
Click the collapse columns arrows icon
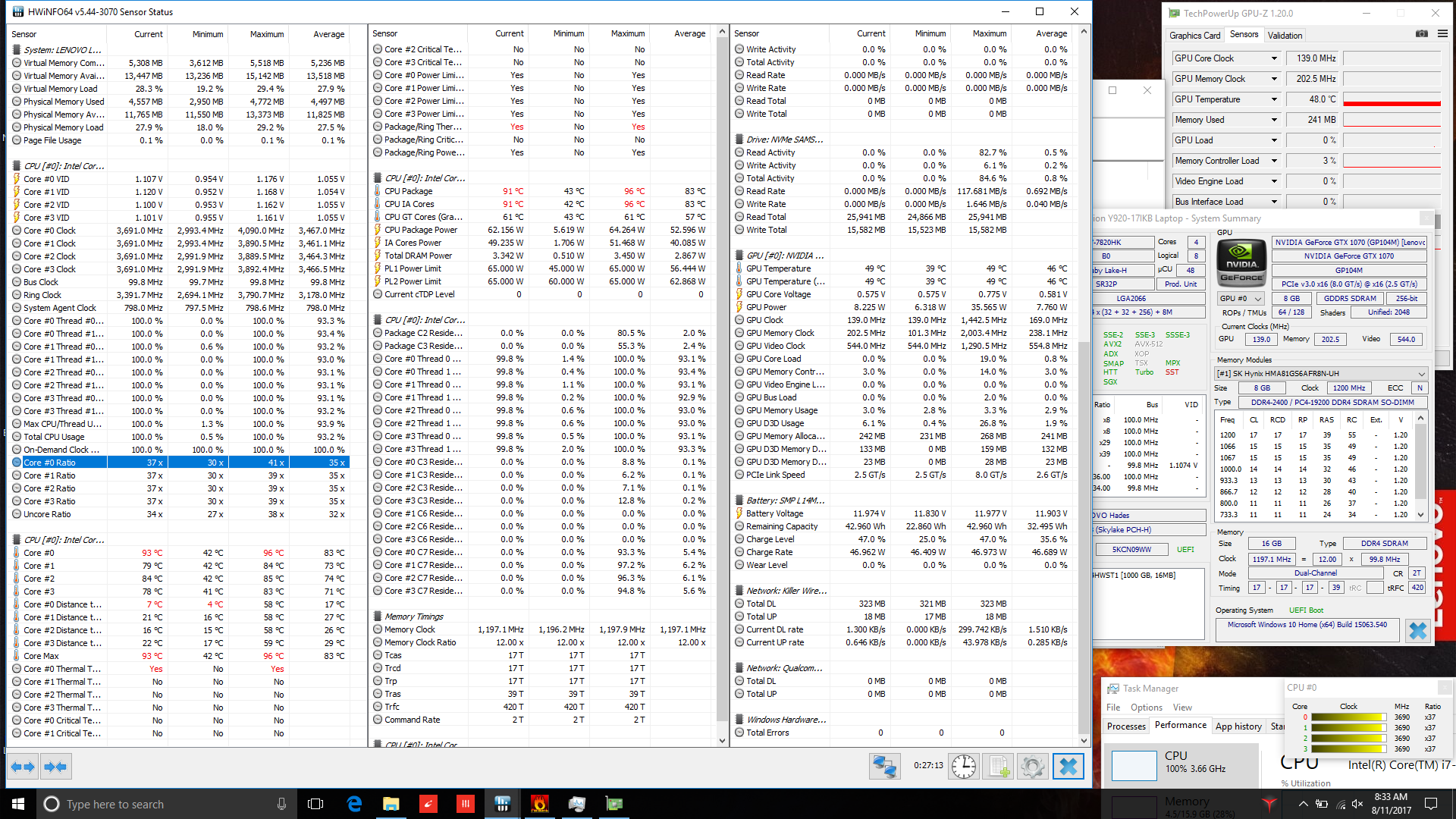pos(55,767)
